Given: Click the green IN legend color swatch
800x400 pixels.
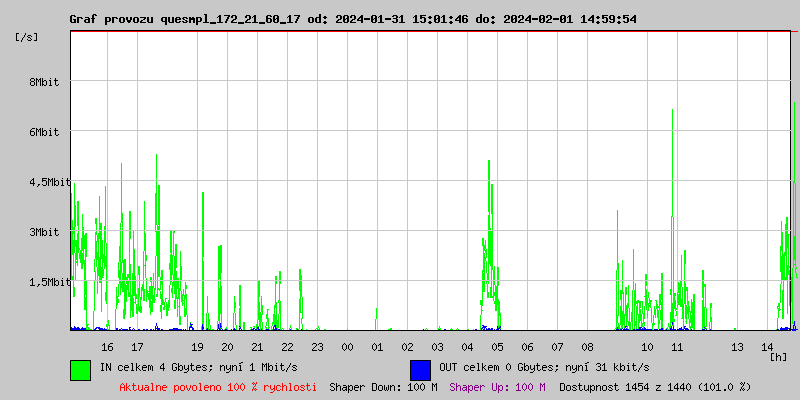Looking at the screenshot, I should click(80, 369).
